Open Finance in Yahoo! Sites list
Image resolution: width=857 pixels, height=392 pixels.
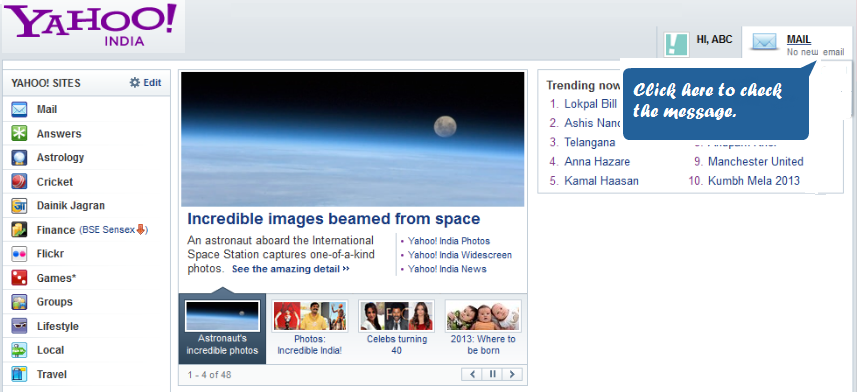coord(56,230)
